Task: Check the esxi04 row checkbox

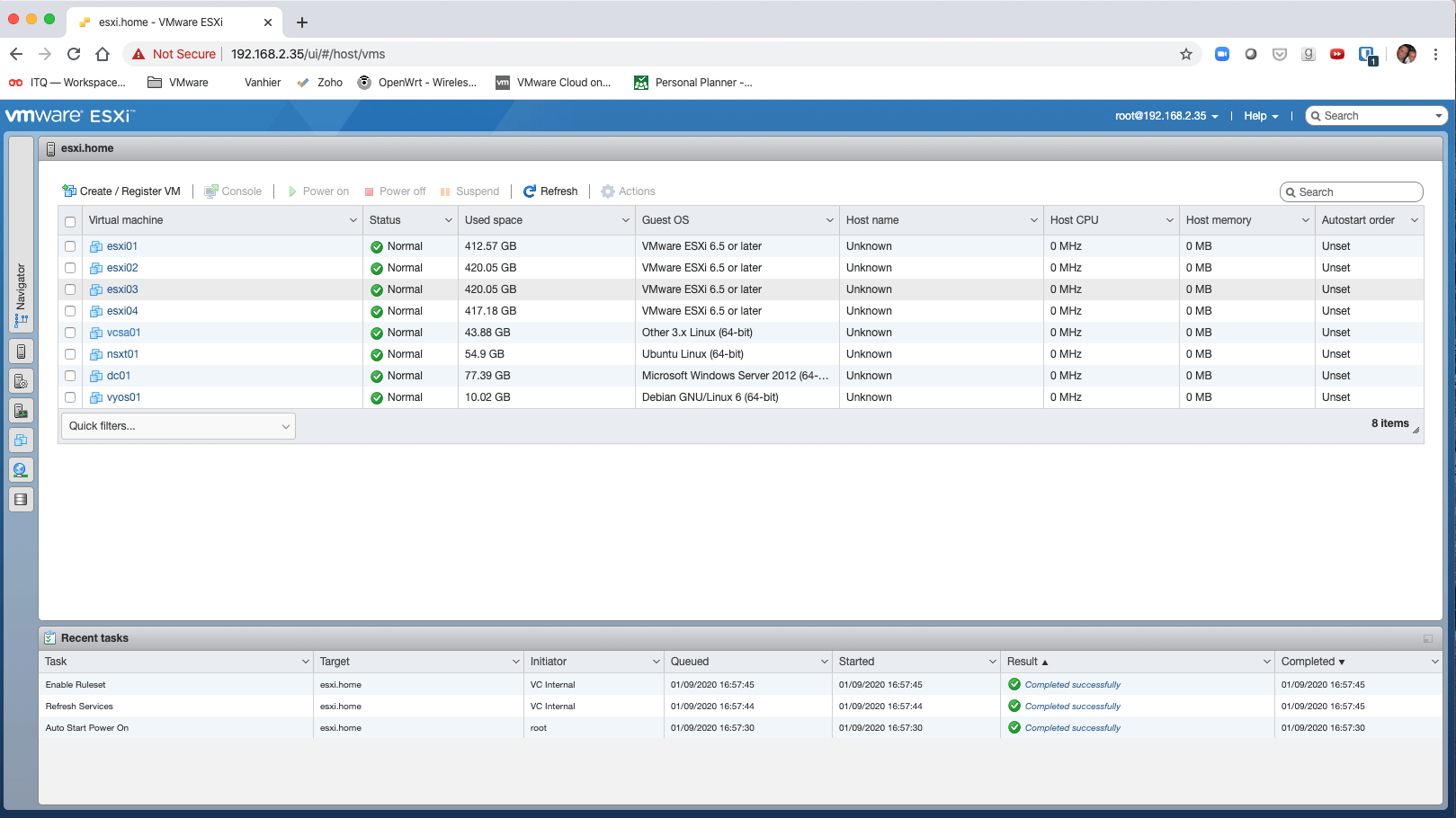Action: coord(70,311)
